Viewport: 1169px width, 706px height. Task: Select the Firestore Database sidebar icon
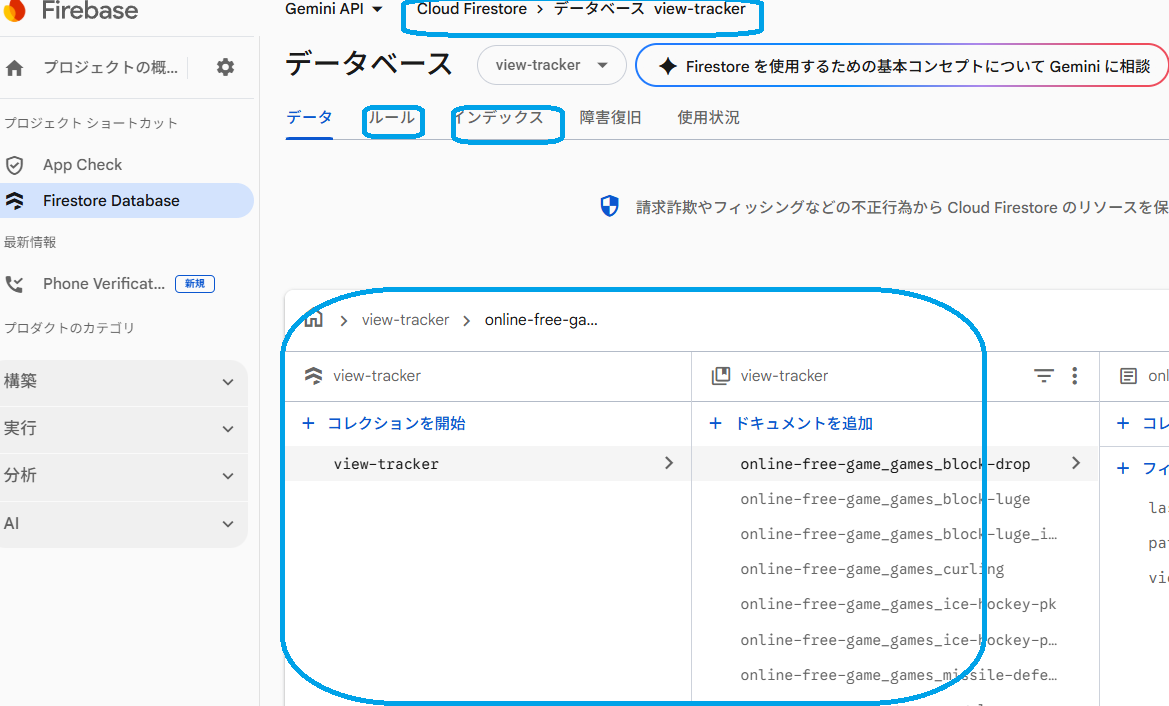pyautogui.click(x=22, y=201)
